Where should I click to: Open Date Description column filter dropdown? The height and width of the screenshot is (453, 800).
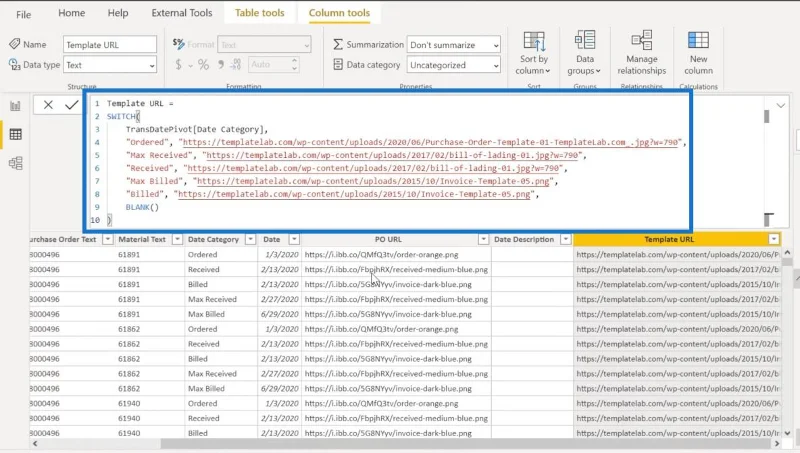tap(565, 239)
